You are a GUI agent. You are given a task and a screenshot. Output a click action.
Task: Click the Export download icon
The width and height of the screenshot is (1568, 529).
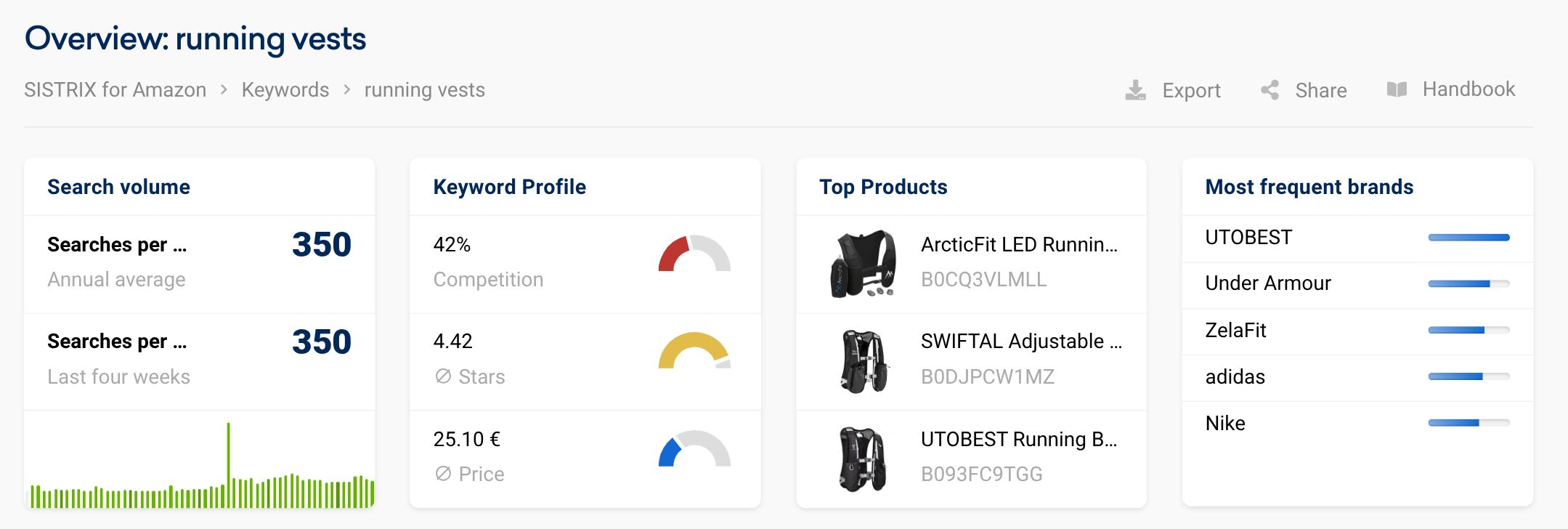click(x=1135, y=90)
